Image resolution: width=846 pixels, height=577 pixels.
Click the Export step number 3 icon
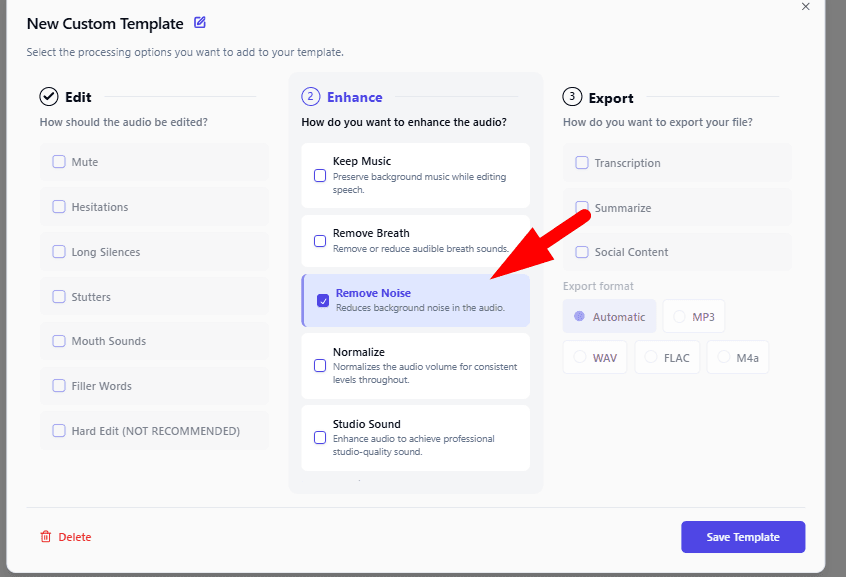pos(572,97)
